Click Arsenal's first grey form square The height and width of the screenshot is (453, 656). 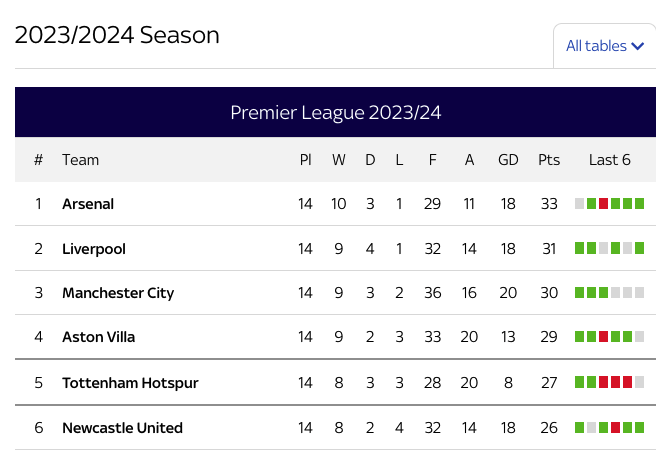[579, 204]
